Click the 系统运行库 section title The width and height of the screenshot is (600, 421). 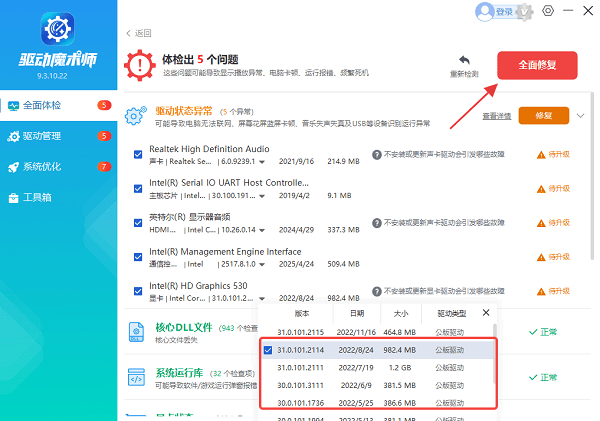click(179, 373)
